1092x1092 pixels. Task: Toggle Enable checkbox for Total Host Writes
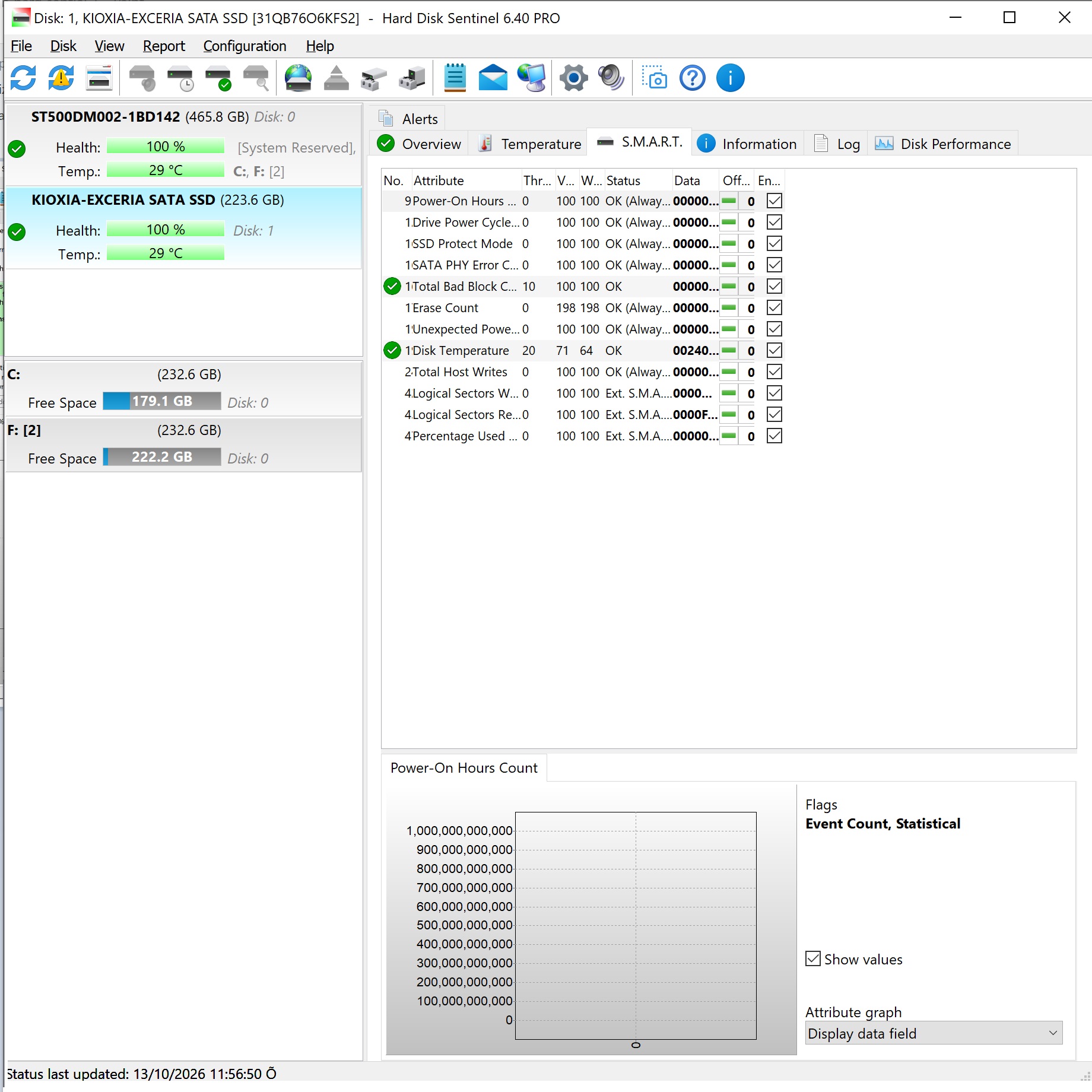pyautogui.click(x=774, y=372)
